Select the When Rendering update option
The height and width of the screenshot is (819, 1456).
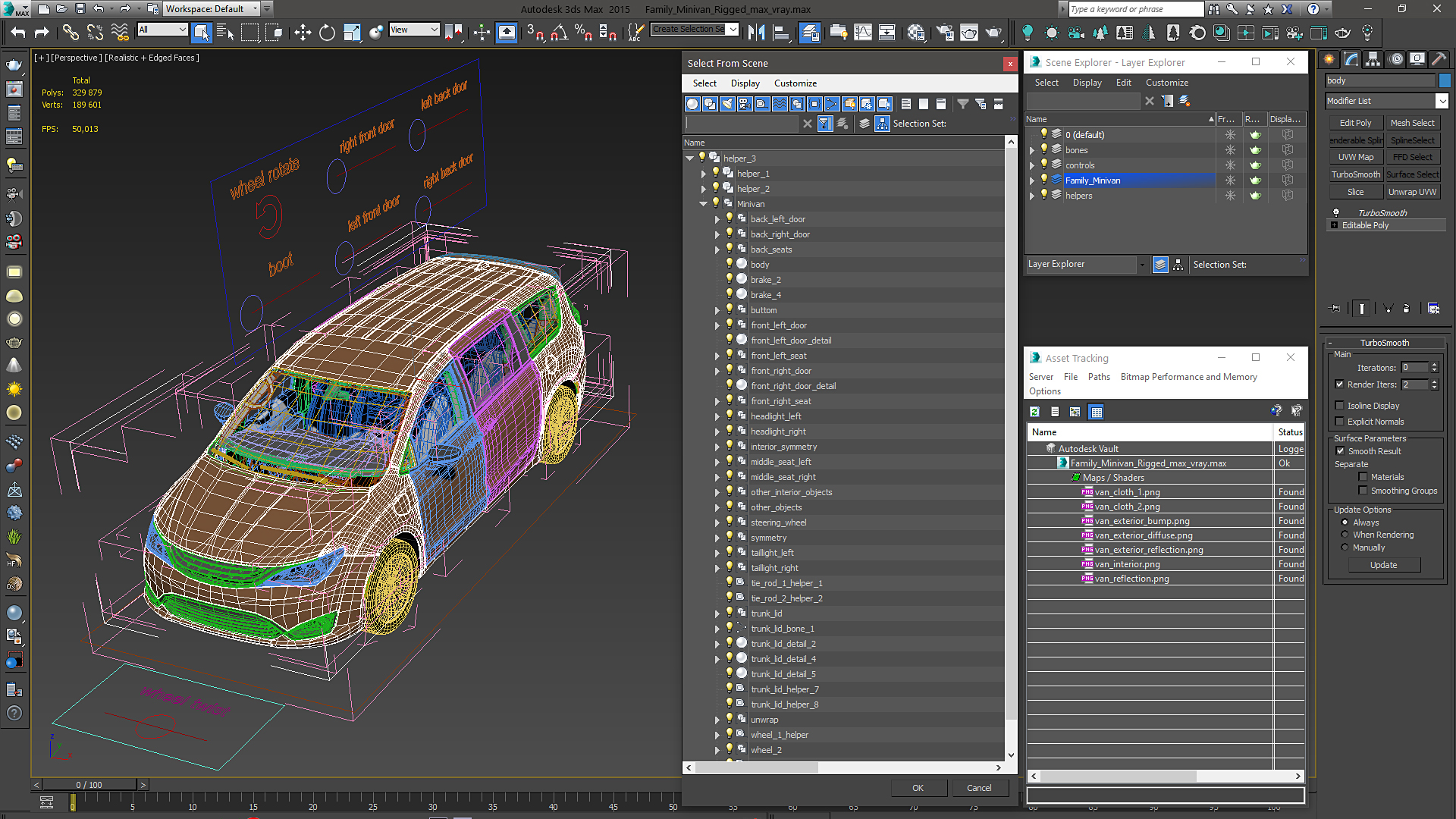1345,535
